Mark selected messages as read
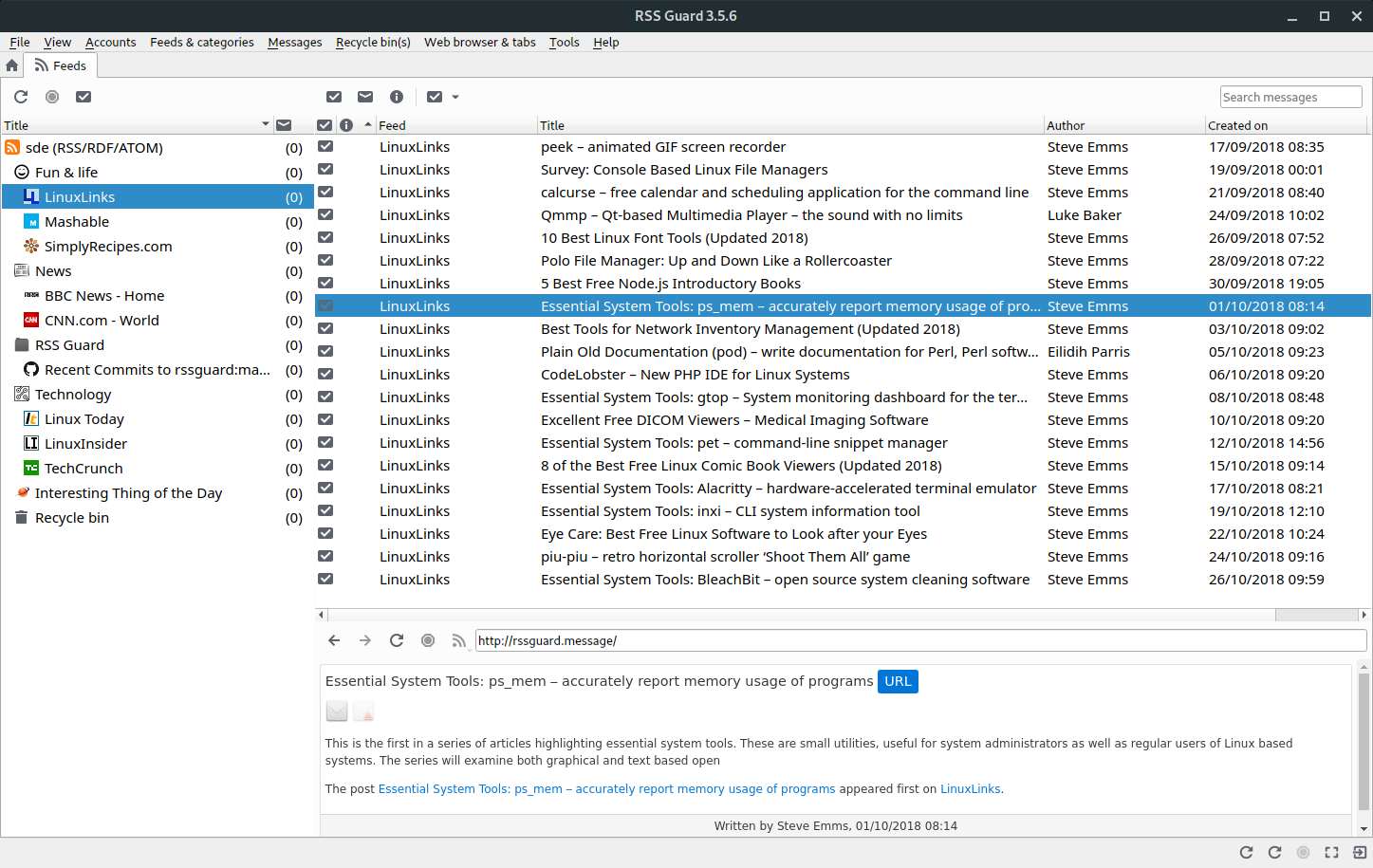 pyautogui.click(x=334, y=97)
